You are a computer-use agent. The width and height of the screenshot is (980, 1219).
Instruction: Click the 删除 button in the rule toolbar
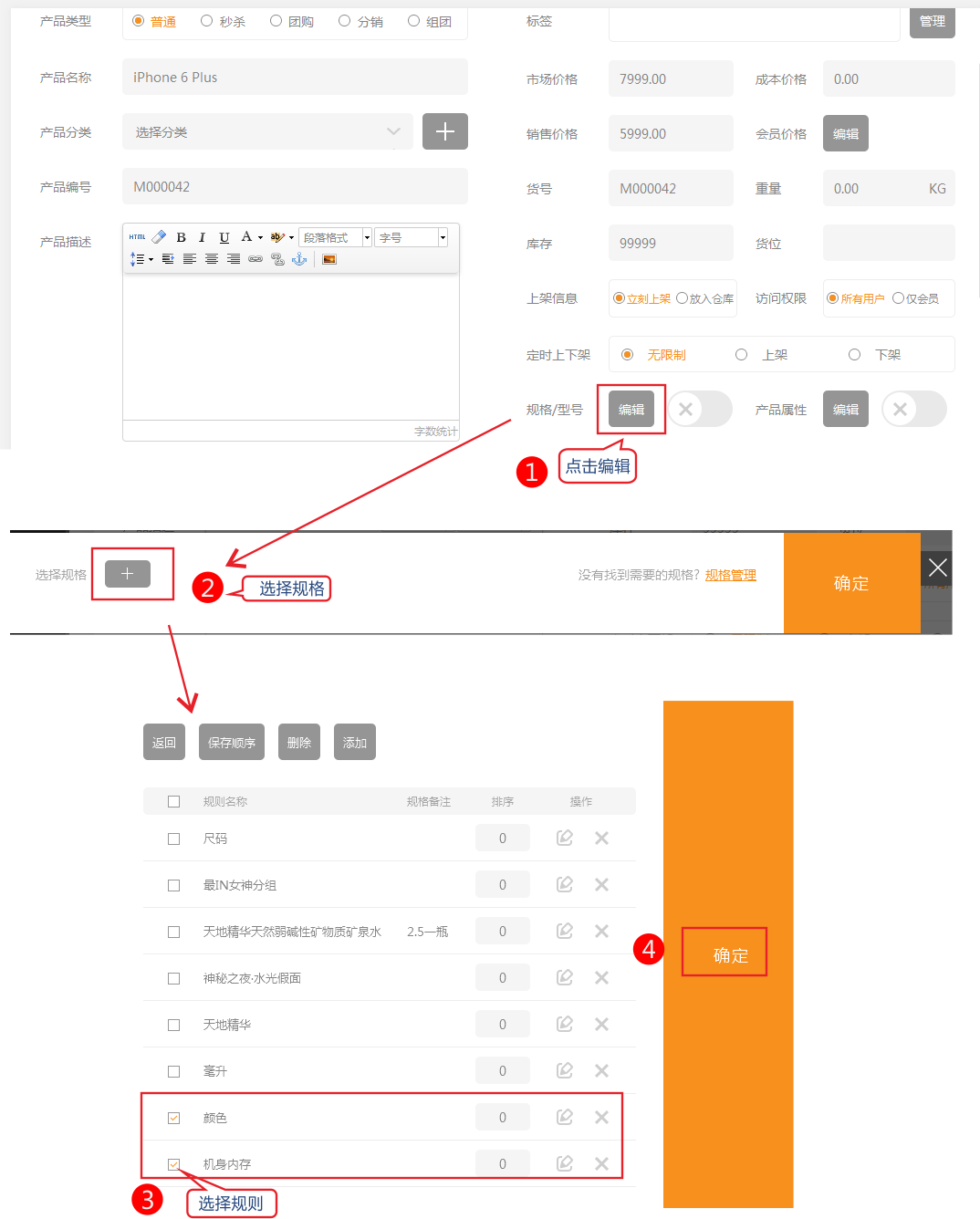[298, 742]
